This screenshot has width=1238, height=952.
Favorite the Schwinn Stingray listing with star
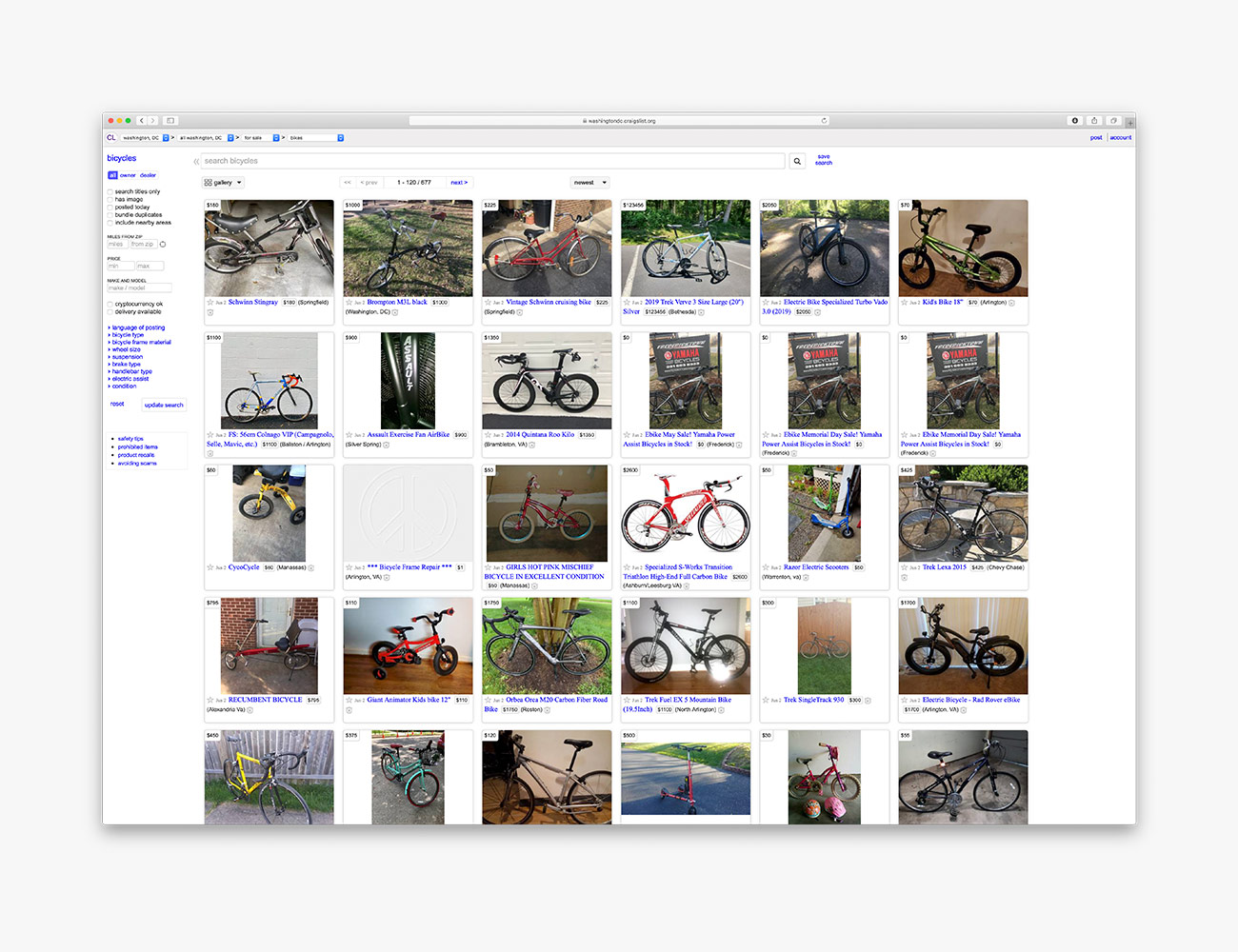coord(210,302)
